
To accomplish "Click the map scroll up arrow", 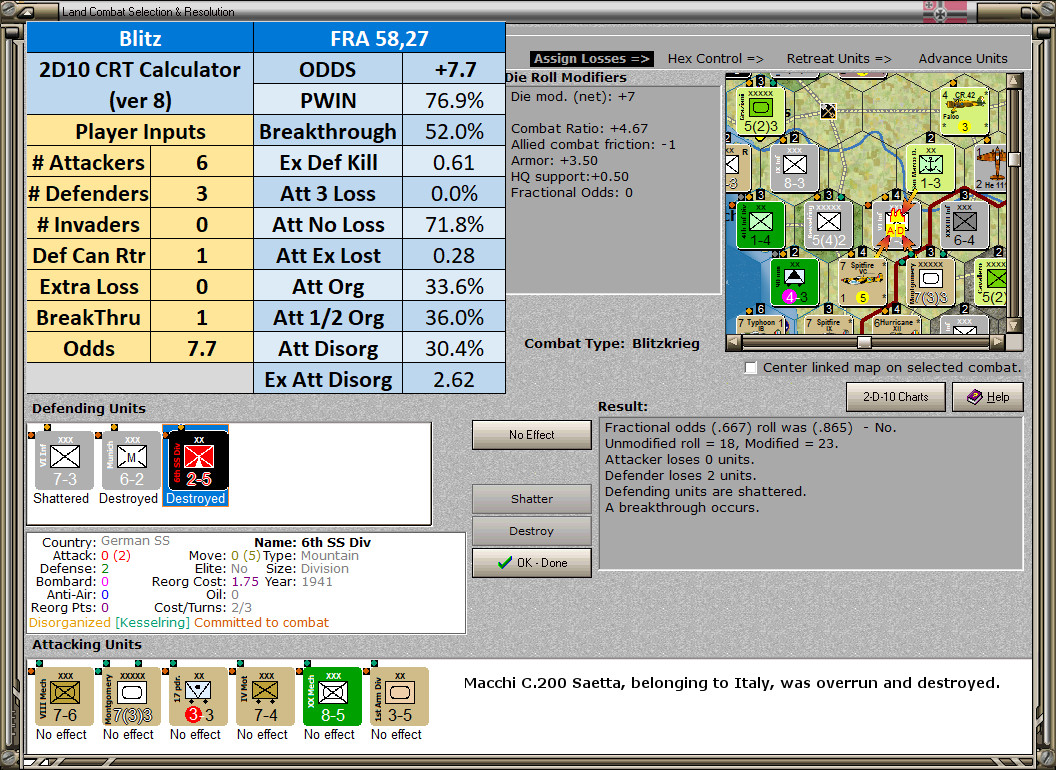I will tap(1014, 81).
